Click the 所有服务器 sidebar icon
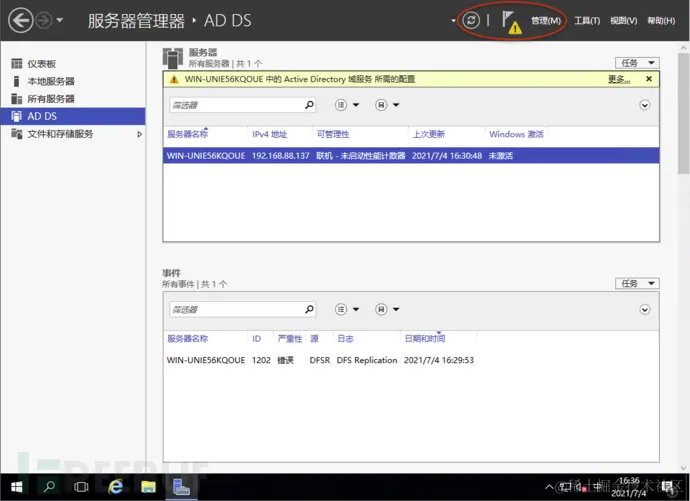Screen dimensions: 690x501 click(x=17, y=99)
